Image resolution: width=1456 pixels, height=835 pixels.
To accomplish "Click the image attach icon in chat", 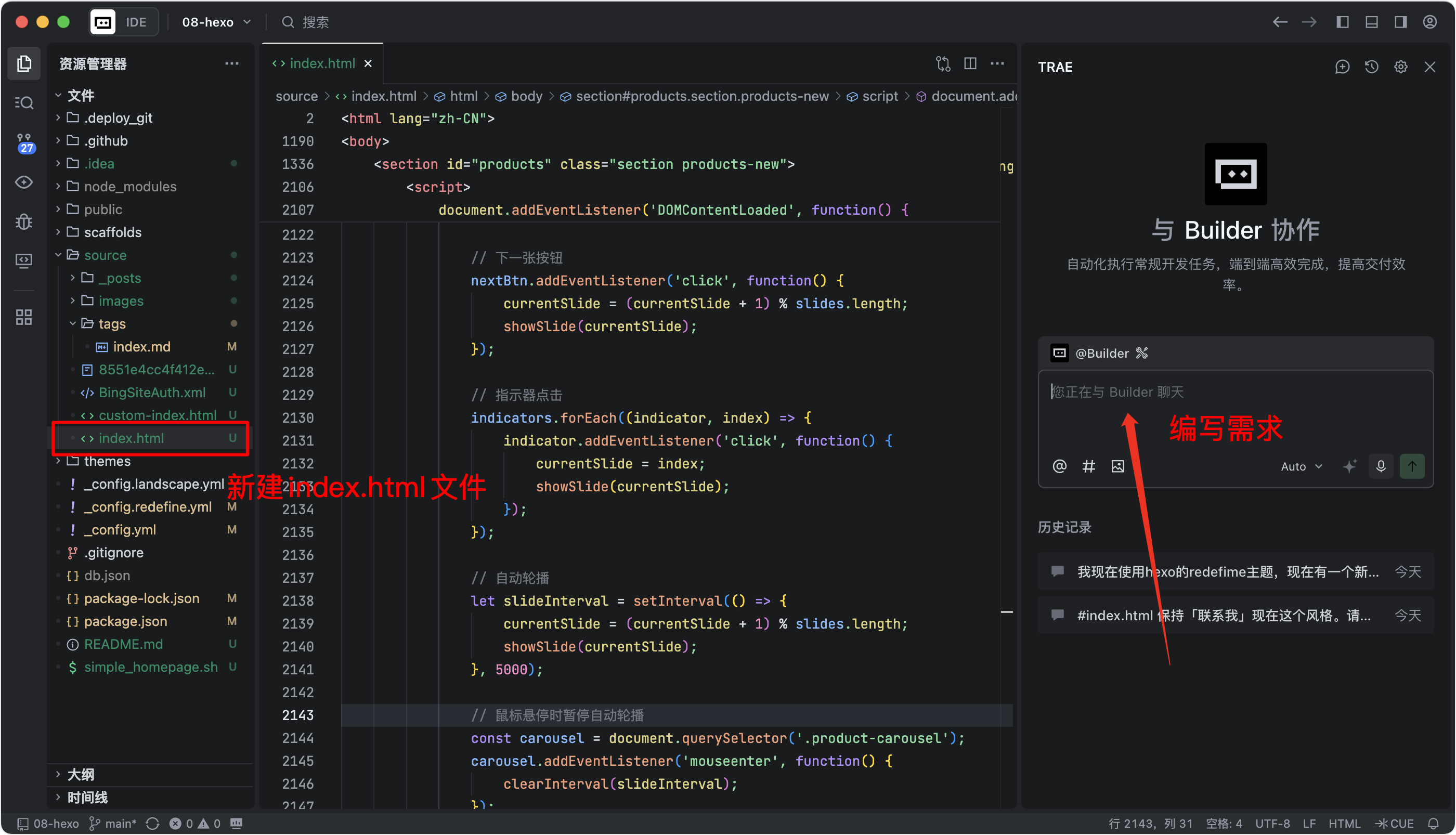I will click(x=1117, y=466).
